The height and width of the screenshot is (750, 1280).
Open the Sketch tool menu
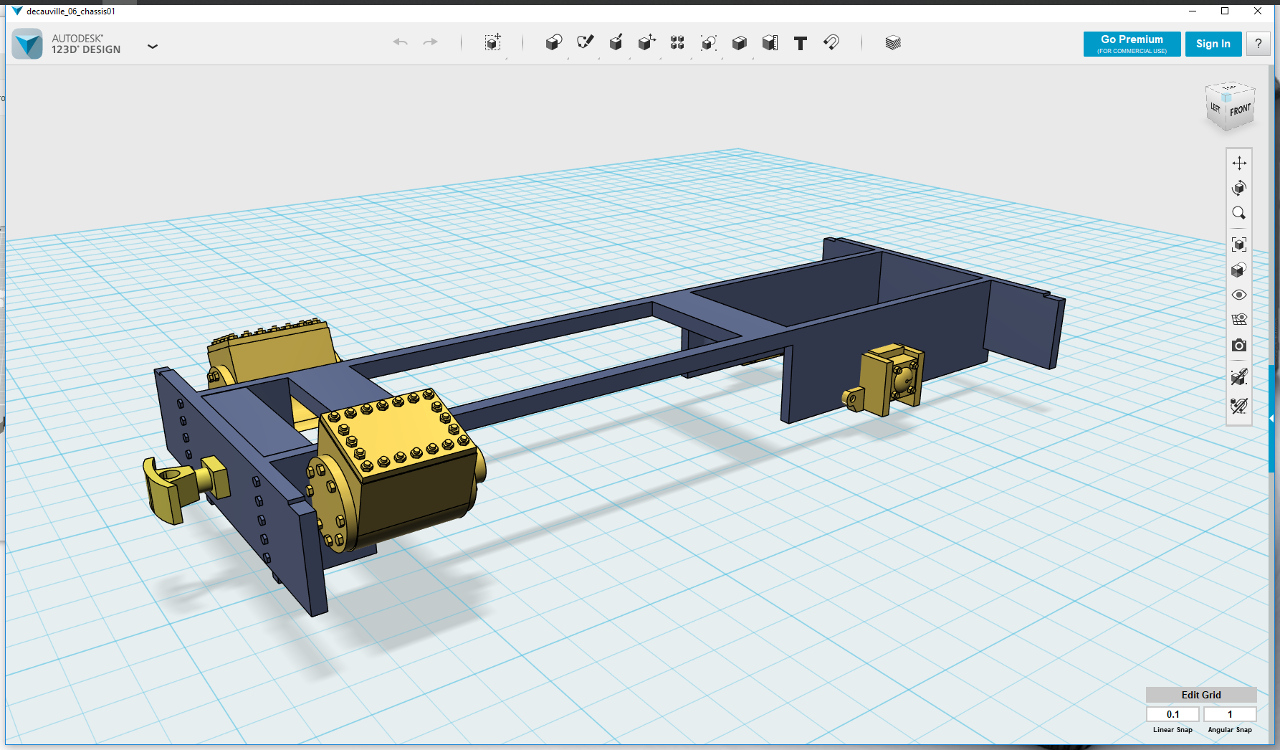pos(585,43)
